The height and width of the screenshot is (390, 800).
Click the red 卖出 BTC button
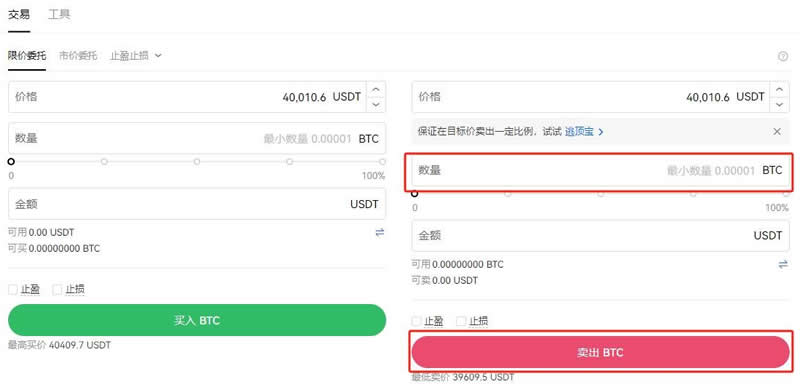coord(601,352)
